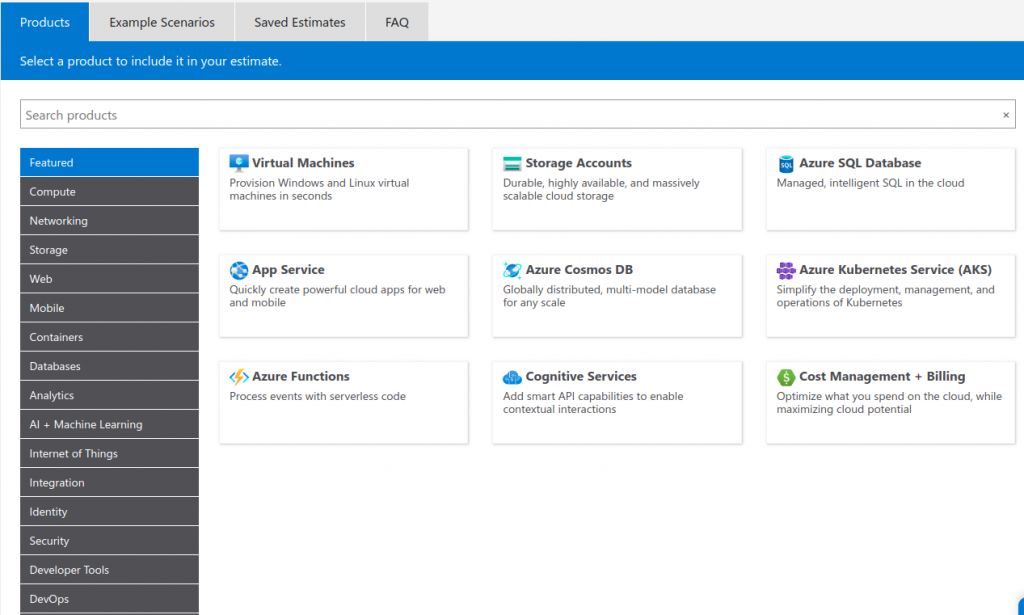Select the Databases category

[109, 366]
